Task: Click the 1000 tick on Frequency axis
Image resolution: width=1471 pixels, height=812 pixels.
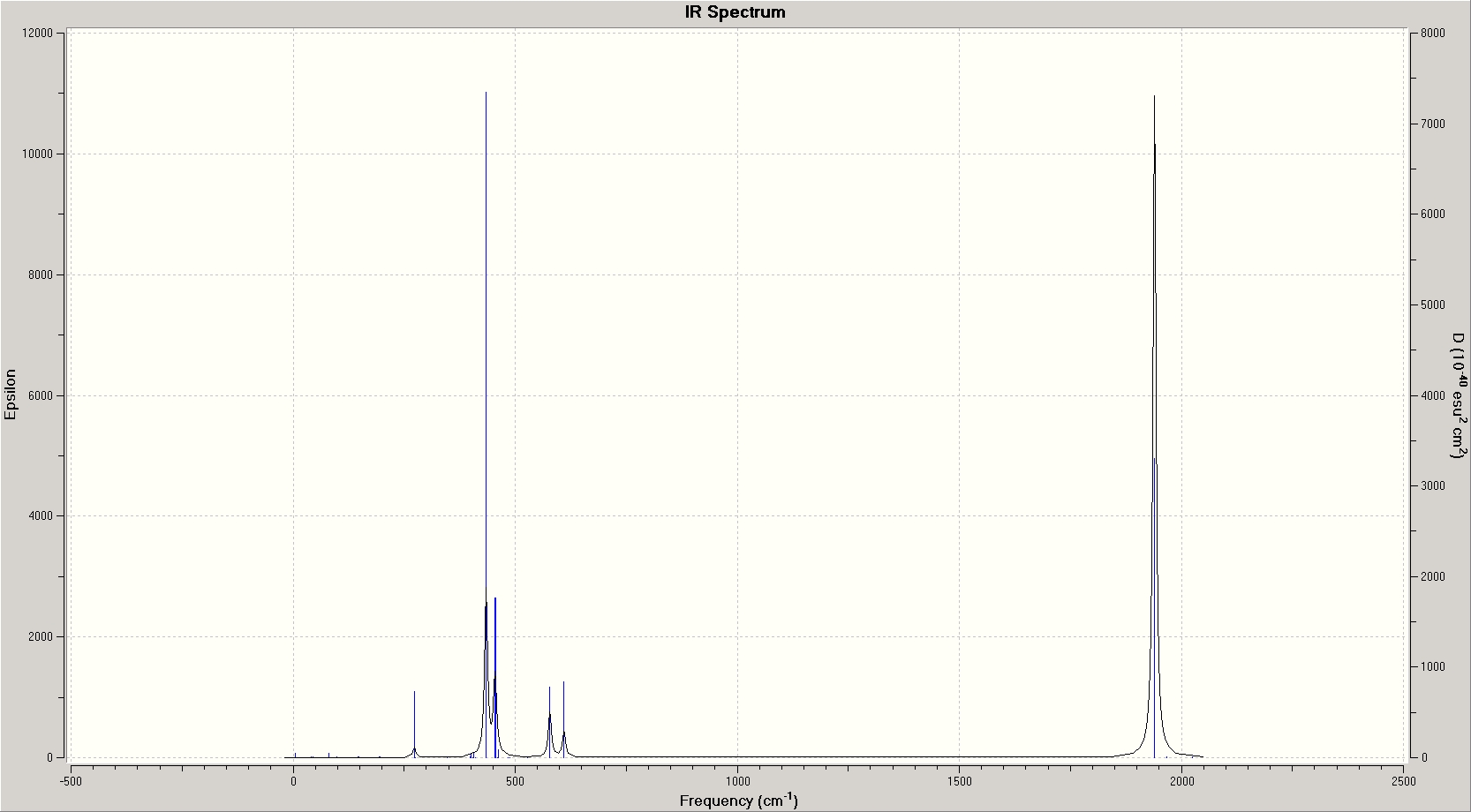Action: (737, 781)
